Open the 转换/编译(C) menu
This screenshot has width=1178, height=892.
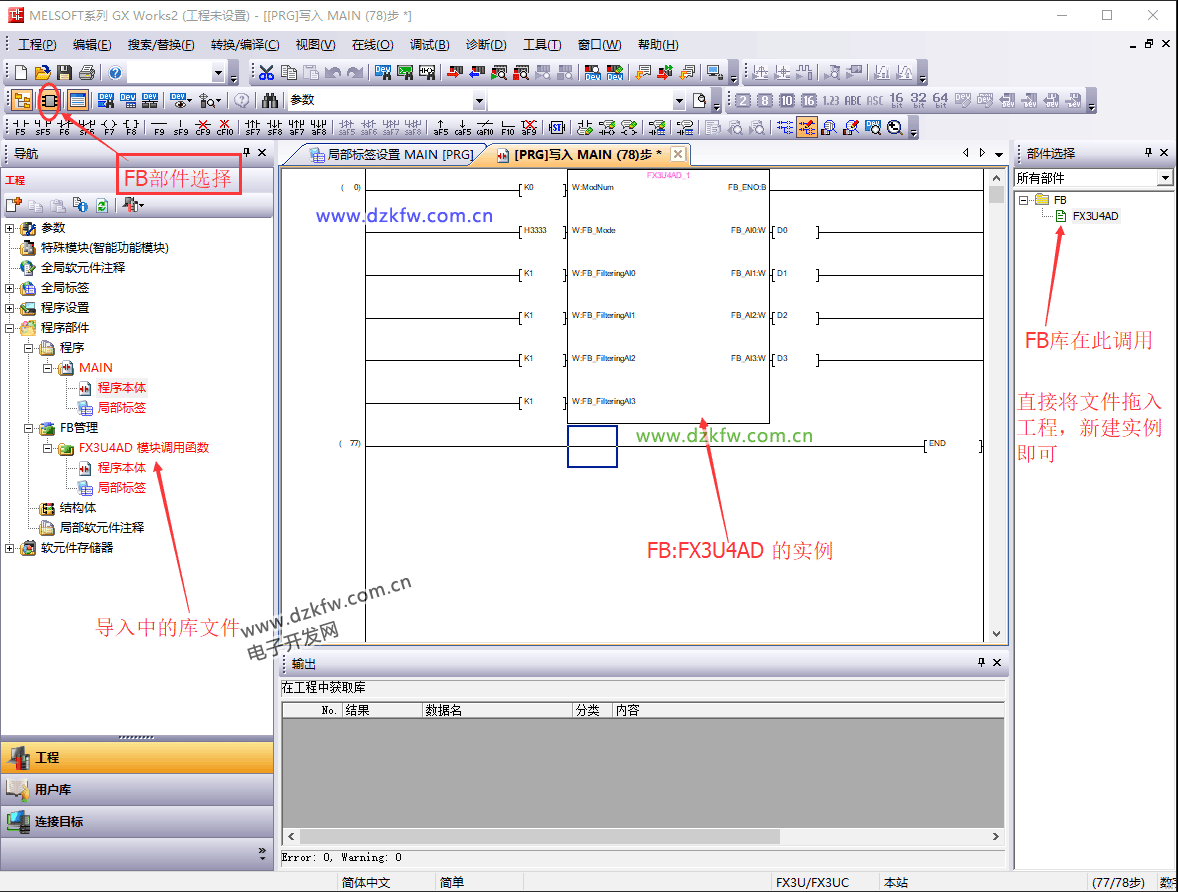coord(244,45)
